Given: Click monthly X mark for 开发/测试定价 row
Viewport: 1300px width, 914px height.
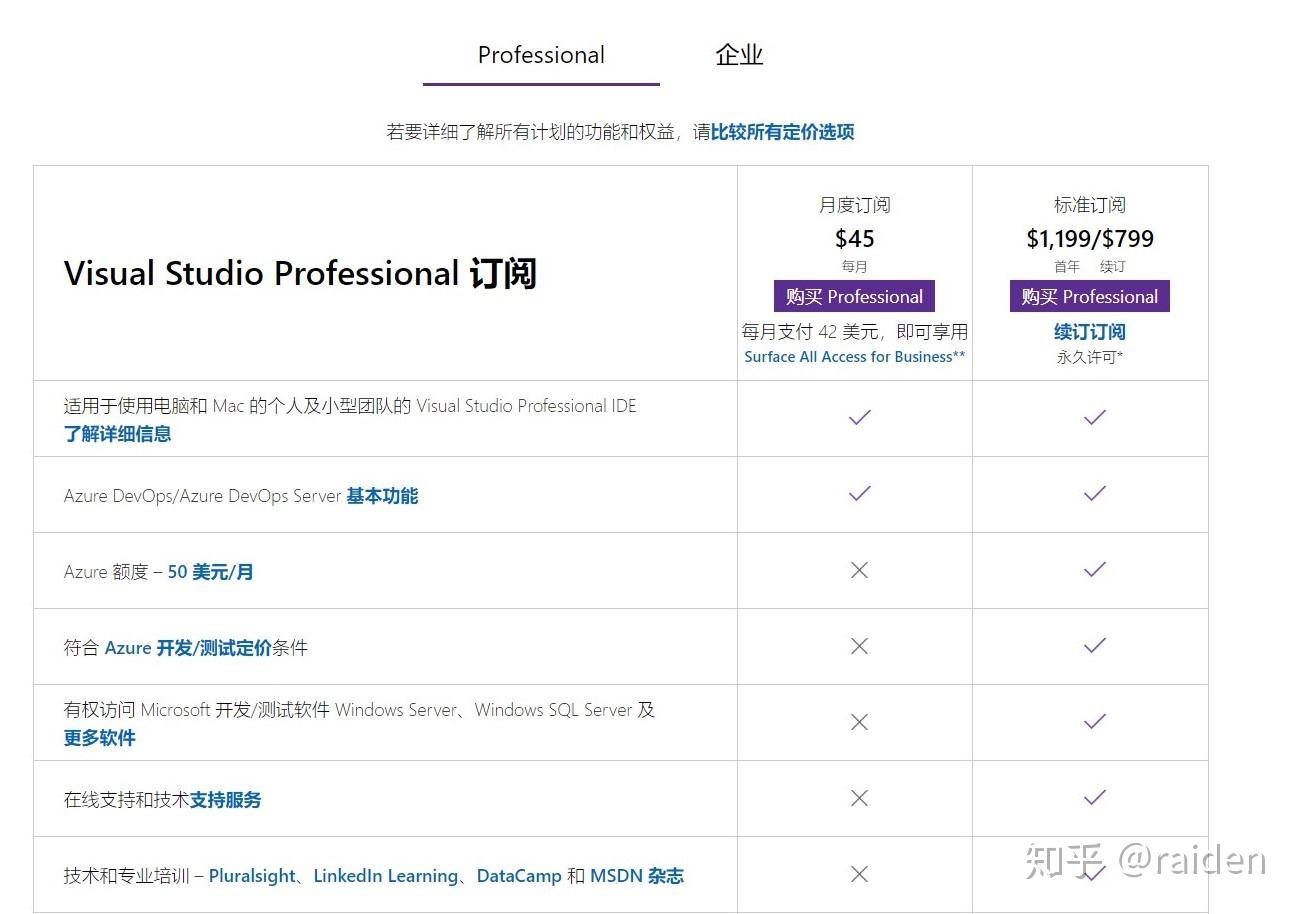Looking at the screenshot, I should pyautogui.click(x=859, y=646).
